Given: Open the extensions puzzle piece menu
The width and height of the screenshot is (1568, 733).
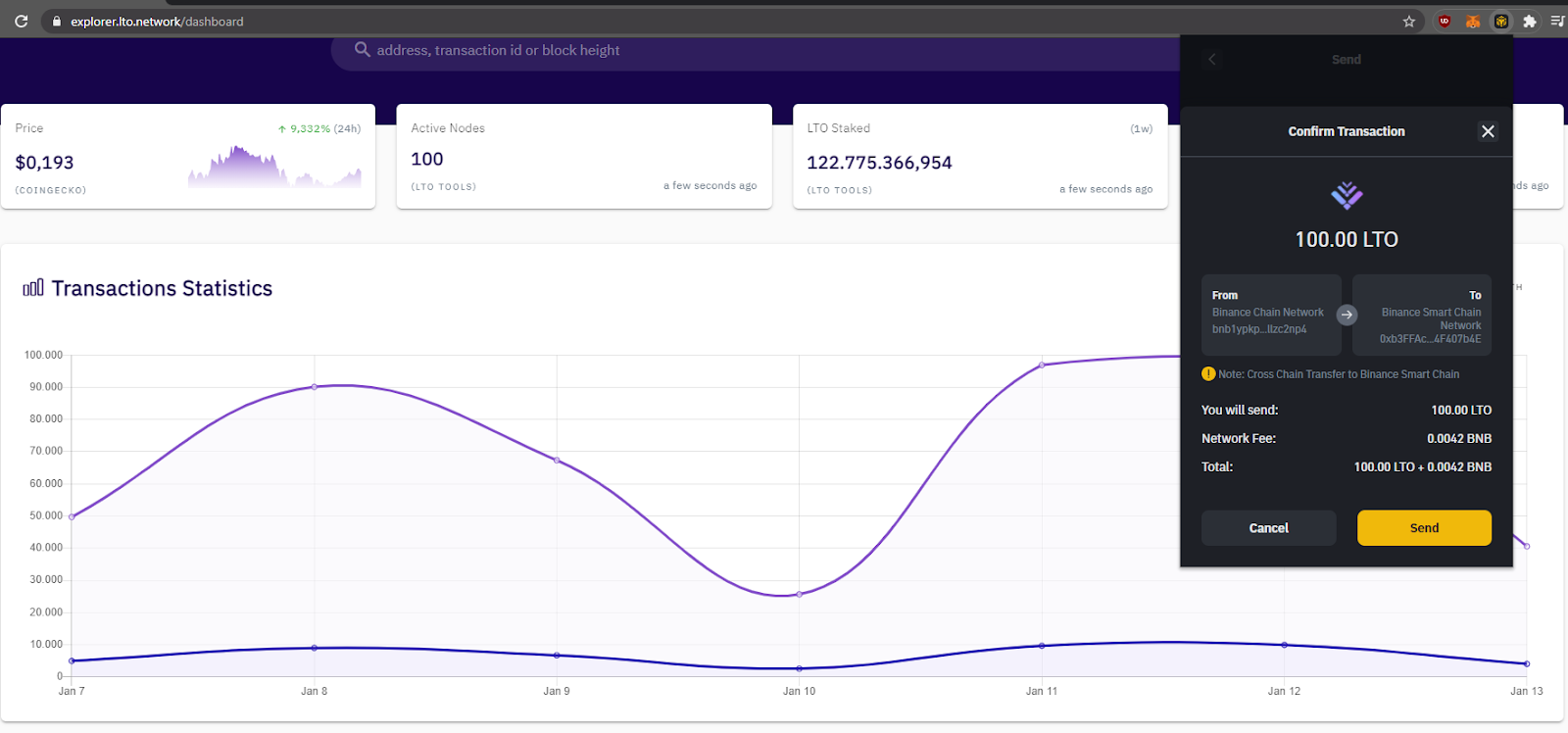Looking at the screenshot, I should (x=1530, y=21).
